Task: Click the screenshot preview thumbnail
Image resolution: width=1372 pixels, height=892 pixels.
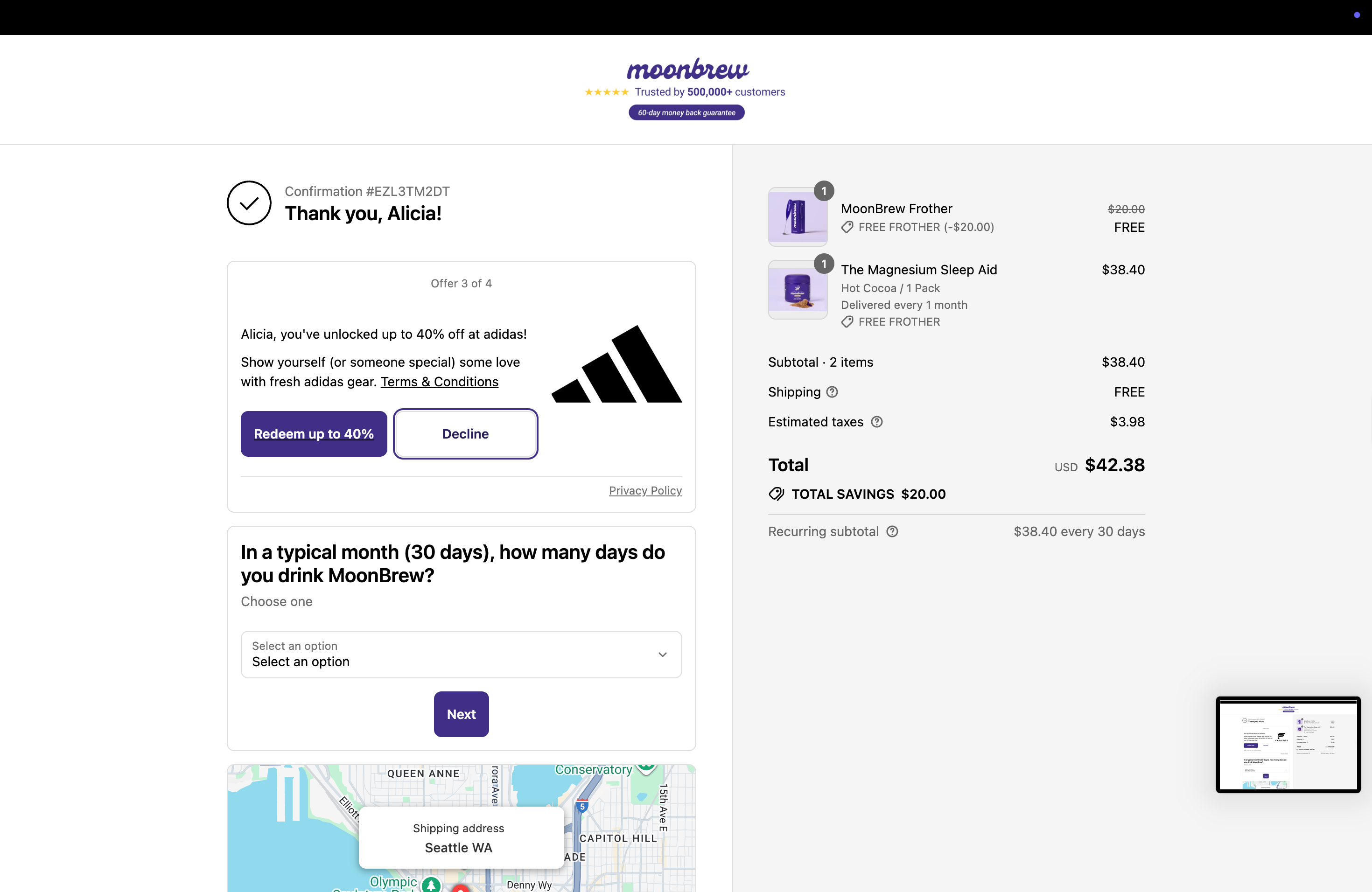Action: click(x=1288, y=744)
